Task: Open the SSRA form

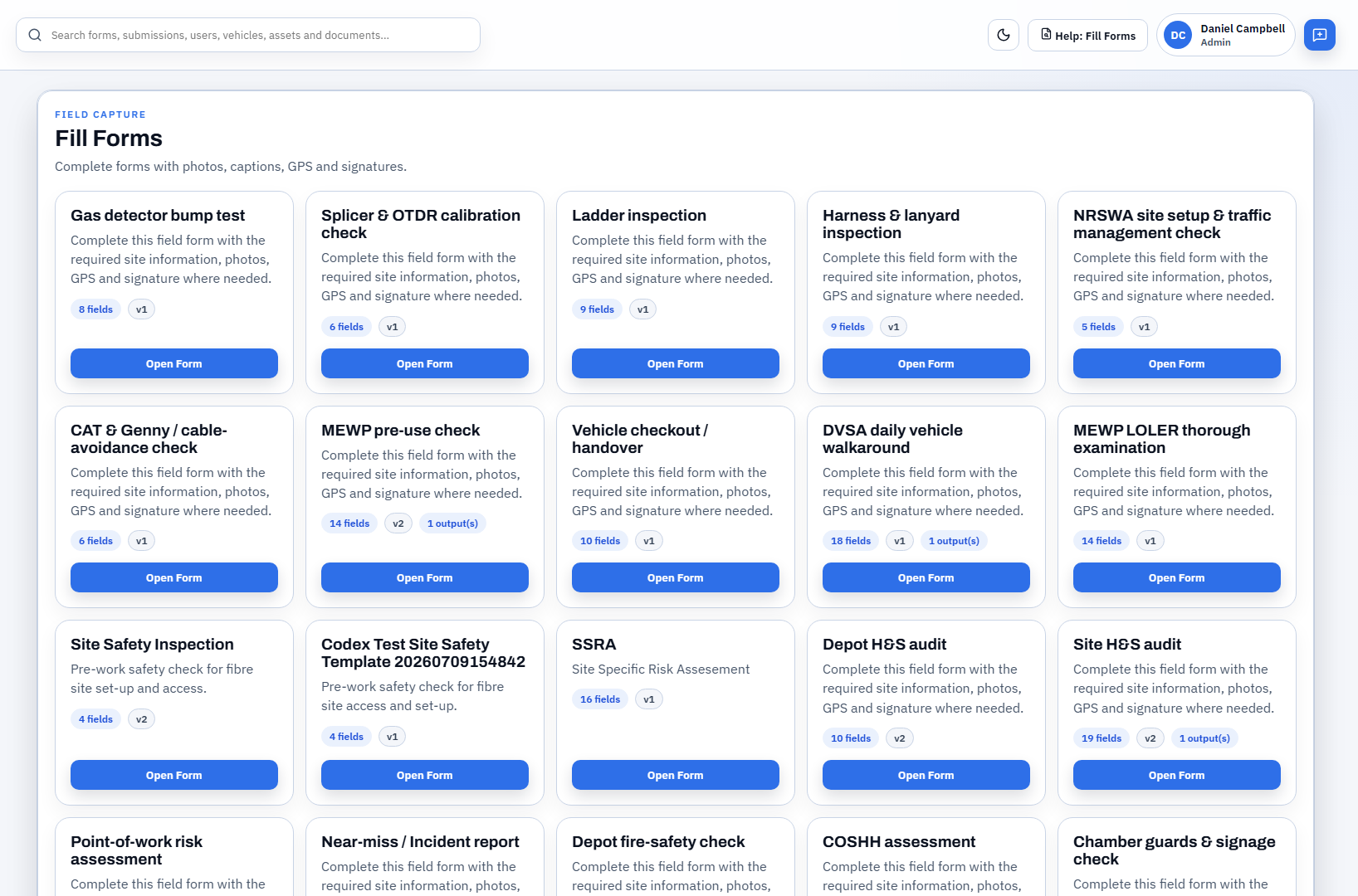Action: point(676,775)
